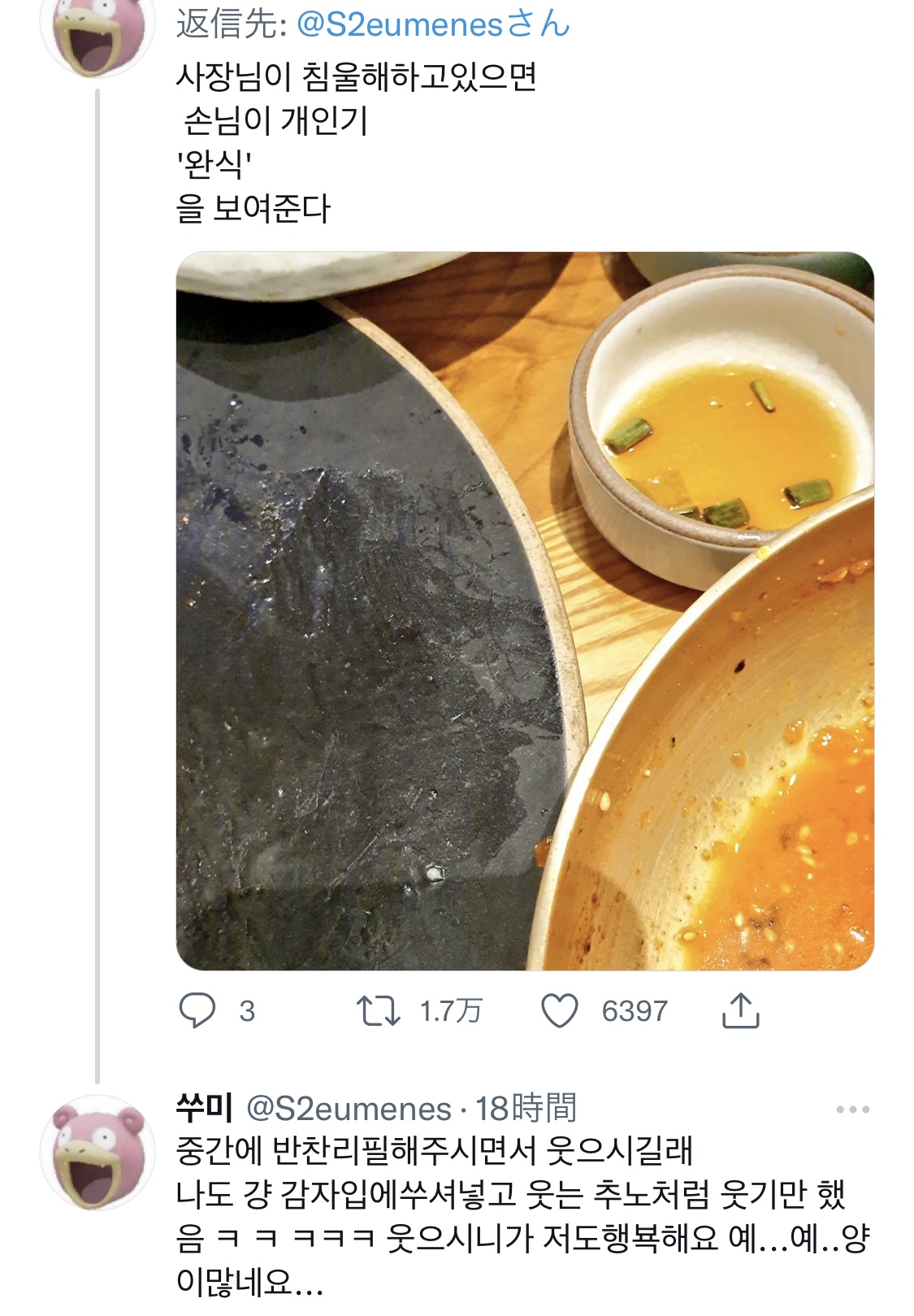Follow the @S2eumenes mention after 返信先

(433, 24)
